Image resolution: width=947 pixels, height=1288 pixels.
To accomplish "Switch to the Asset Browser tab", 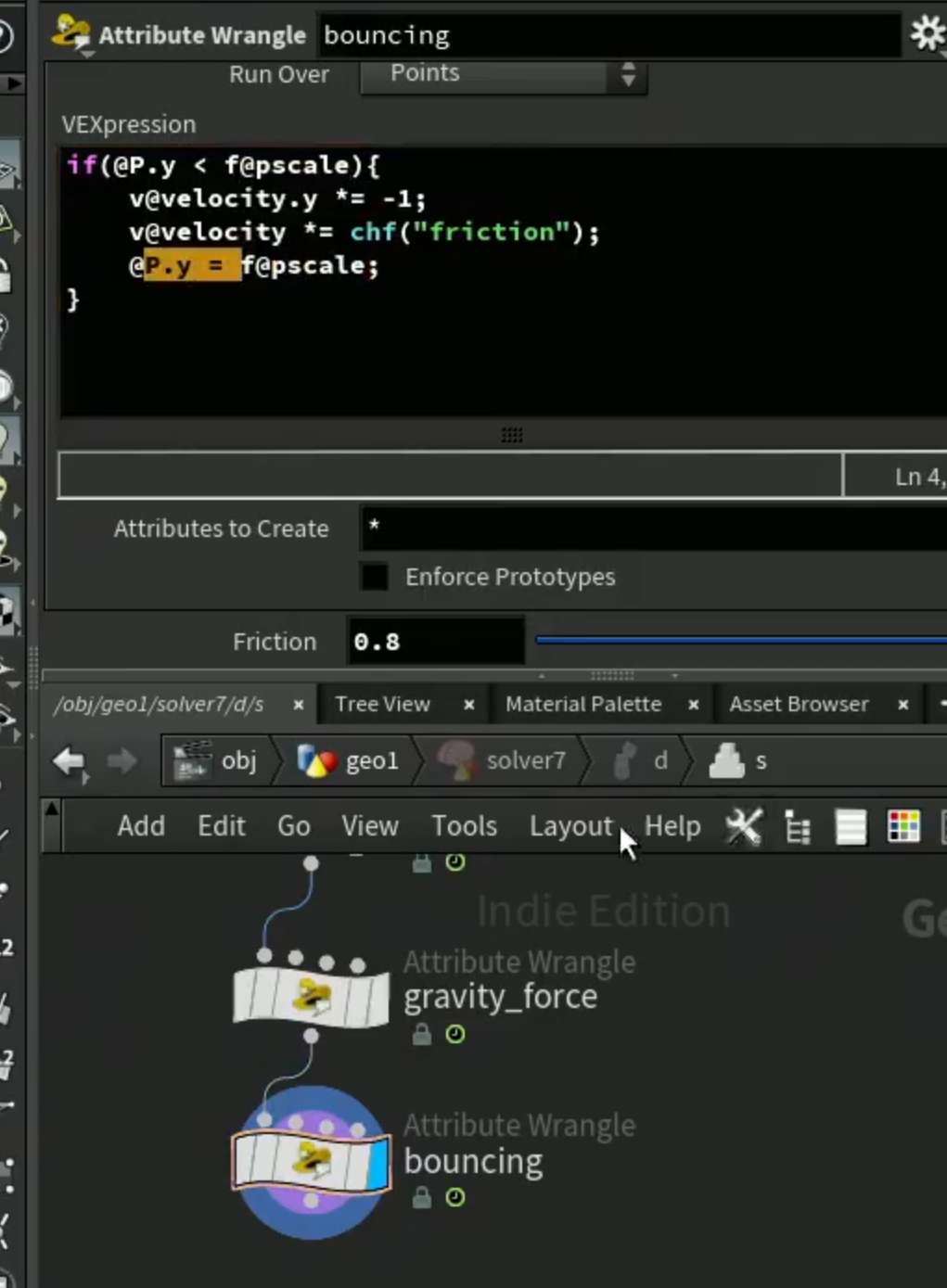I will tap(799, 705).
